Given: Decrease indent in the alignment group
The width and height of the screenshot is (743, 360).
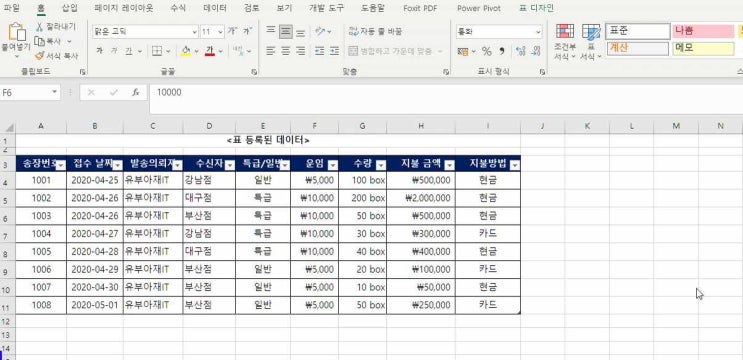Looking at the screenshot, I should pyautogui.click(x=319, y=51).
